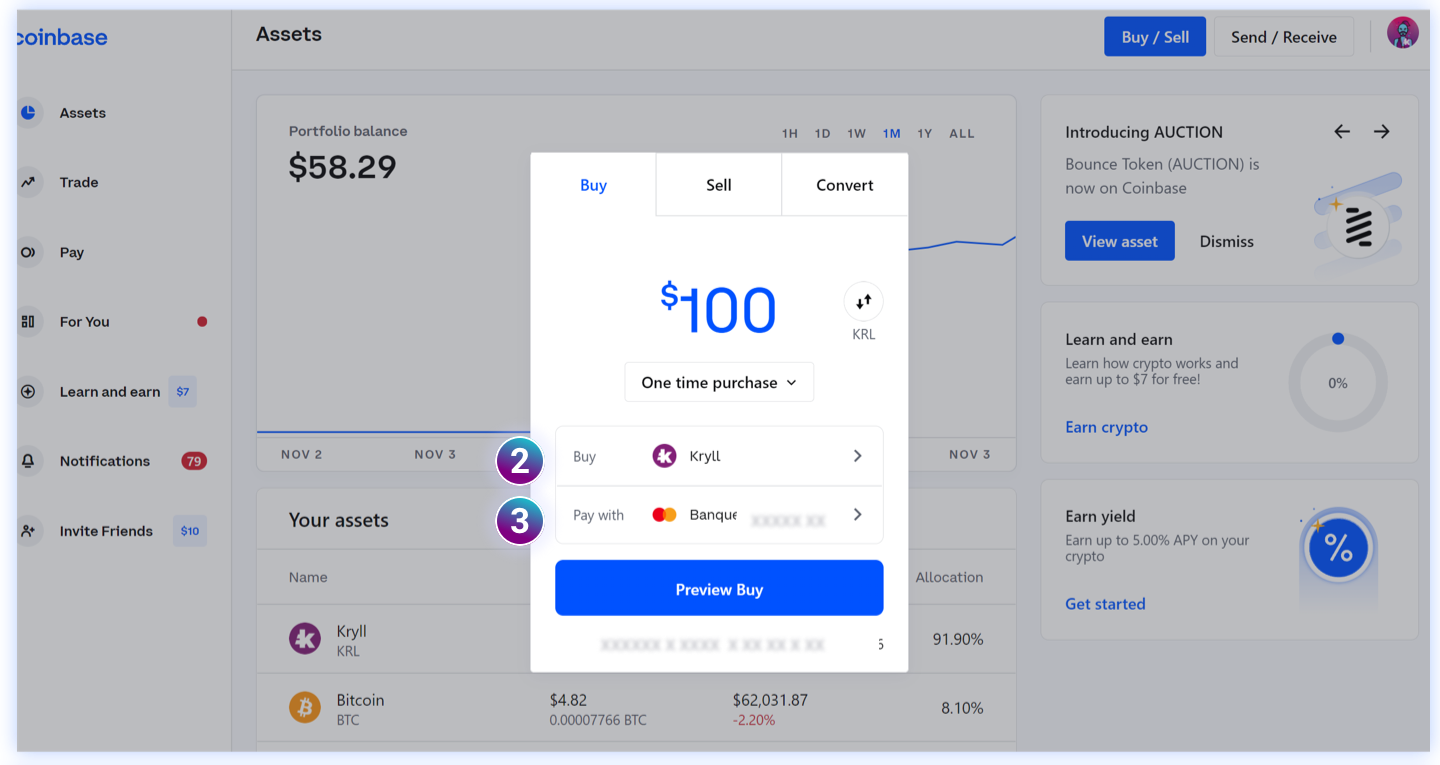Click the $10 Invite Friends badge
The image size is (1440, 765).
pos(190,531)
